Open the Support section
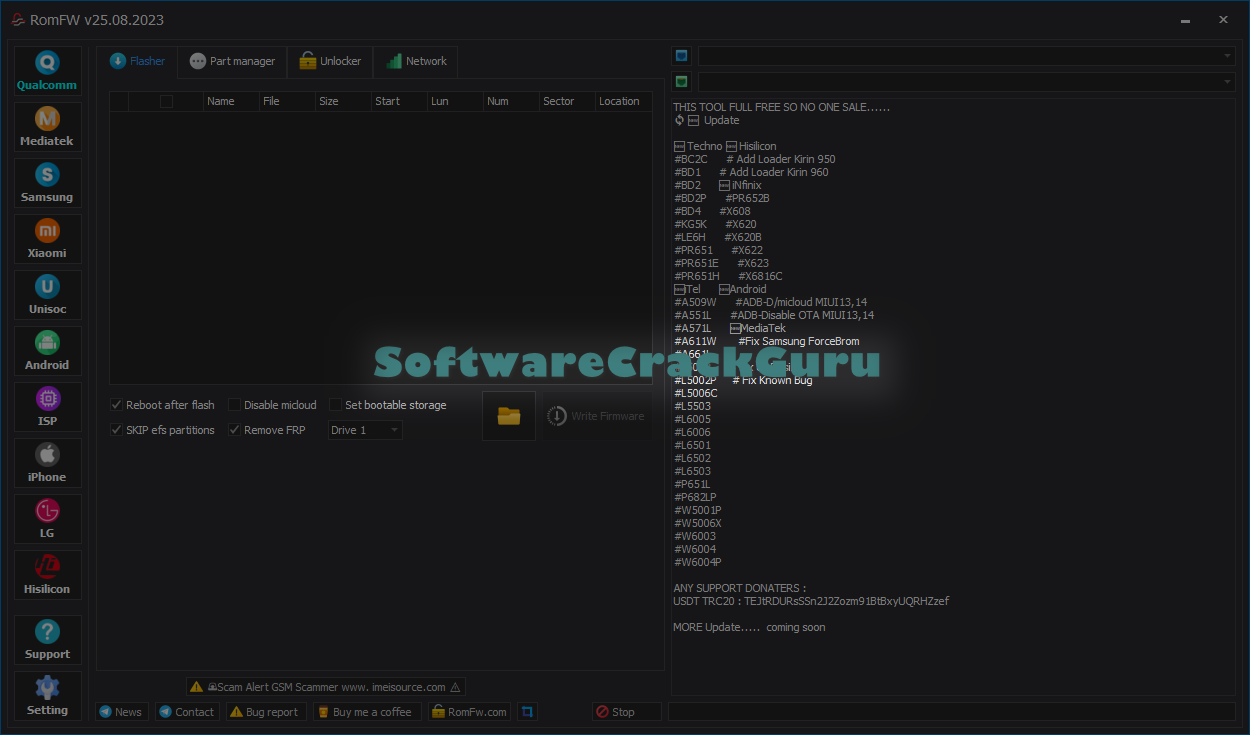 click(47, 640)
